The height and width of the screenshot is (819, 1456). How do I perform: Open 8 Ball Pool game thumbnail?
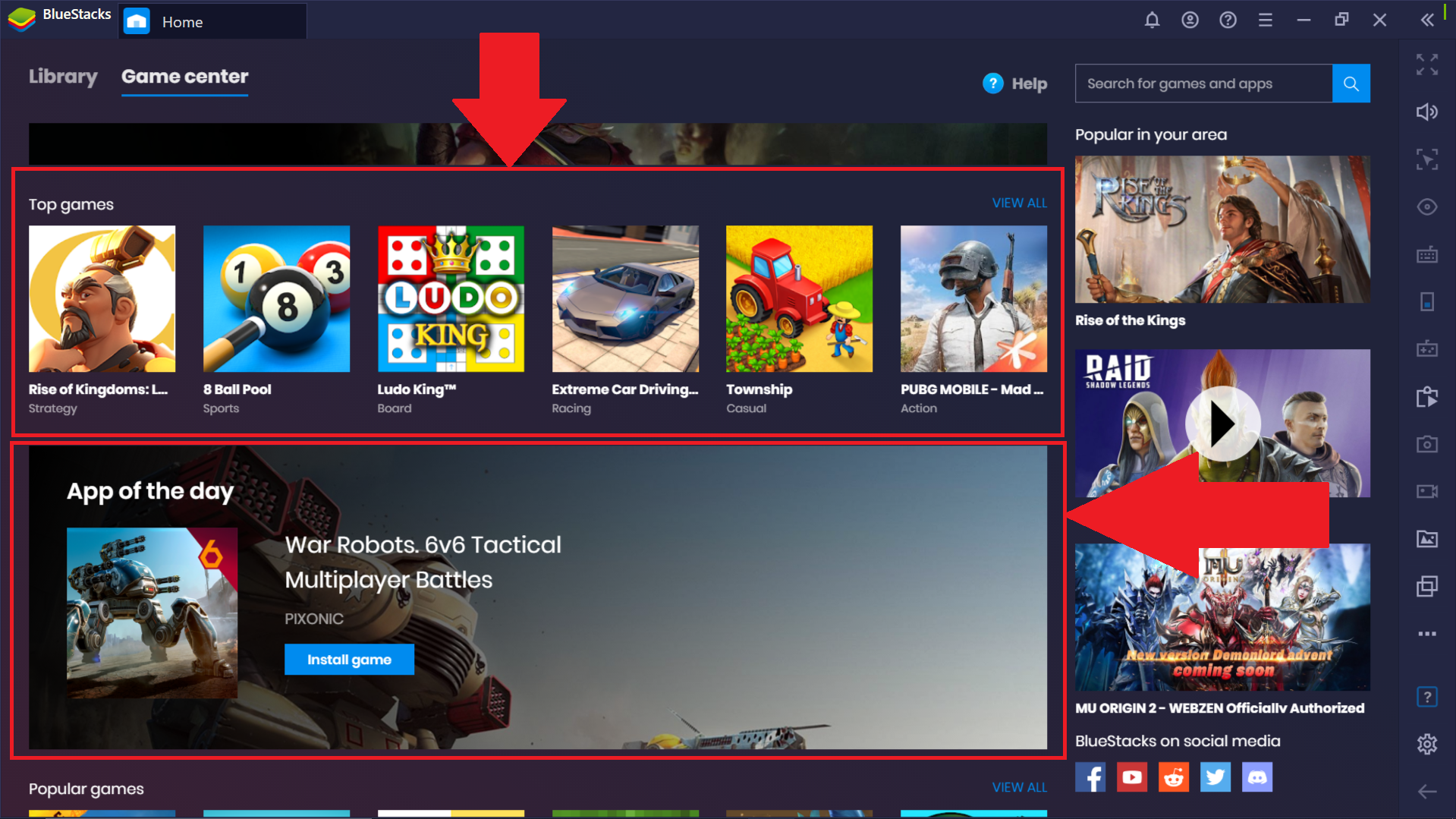pyautogui.click(x=276, y=299)
